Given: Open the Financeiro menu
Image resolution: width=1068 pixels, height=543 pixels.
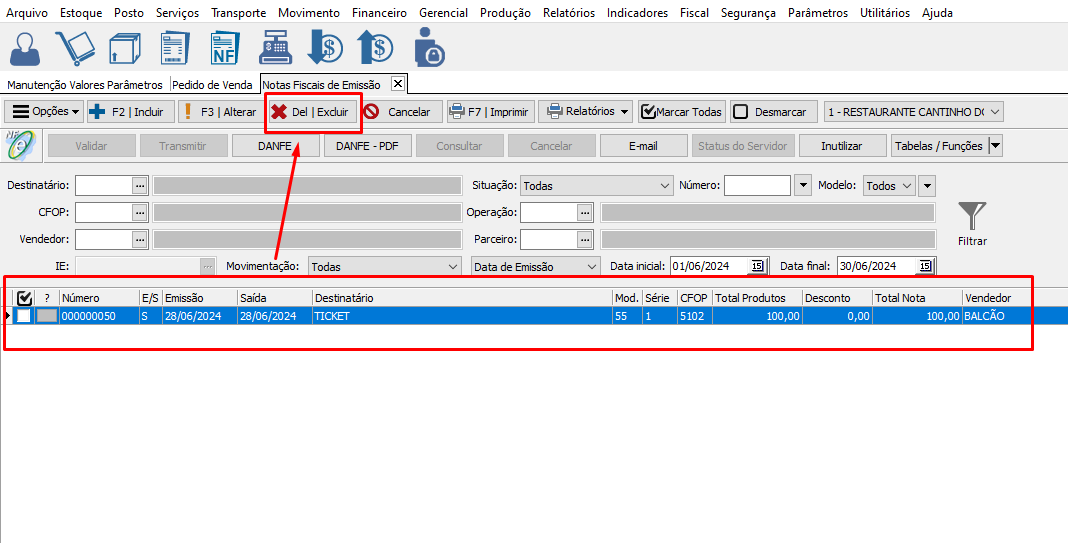Looking at the screenshot, I should tap(379, 13).
